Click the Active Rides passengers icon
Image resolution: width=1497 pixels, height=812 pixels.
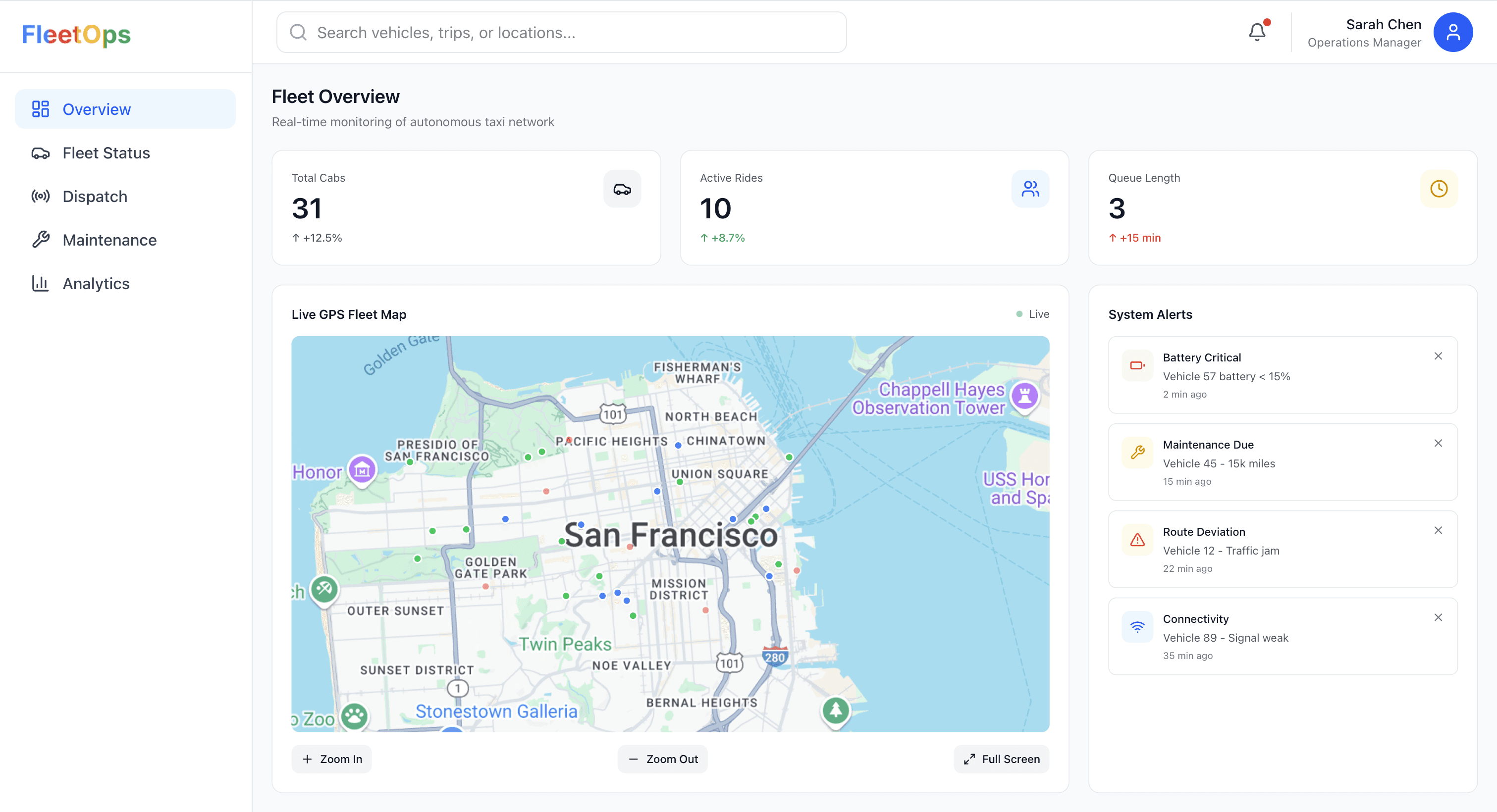(1030, 189)
